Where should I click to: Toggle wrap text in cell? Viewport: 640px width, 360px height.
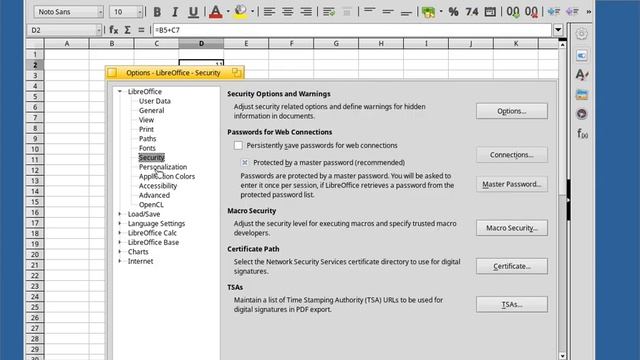click(x=329, y=12)
